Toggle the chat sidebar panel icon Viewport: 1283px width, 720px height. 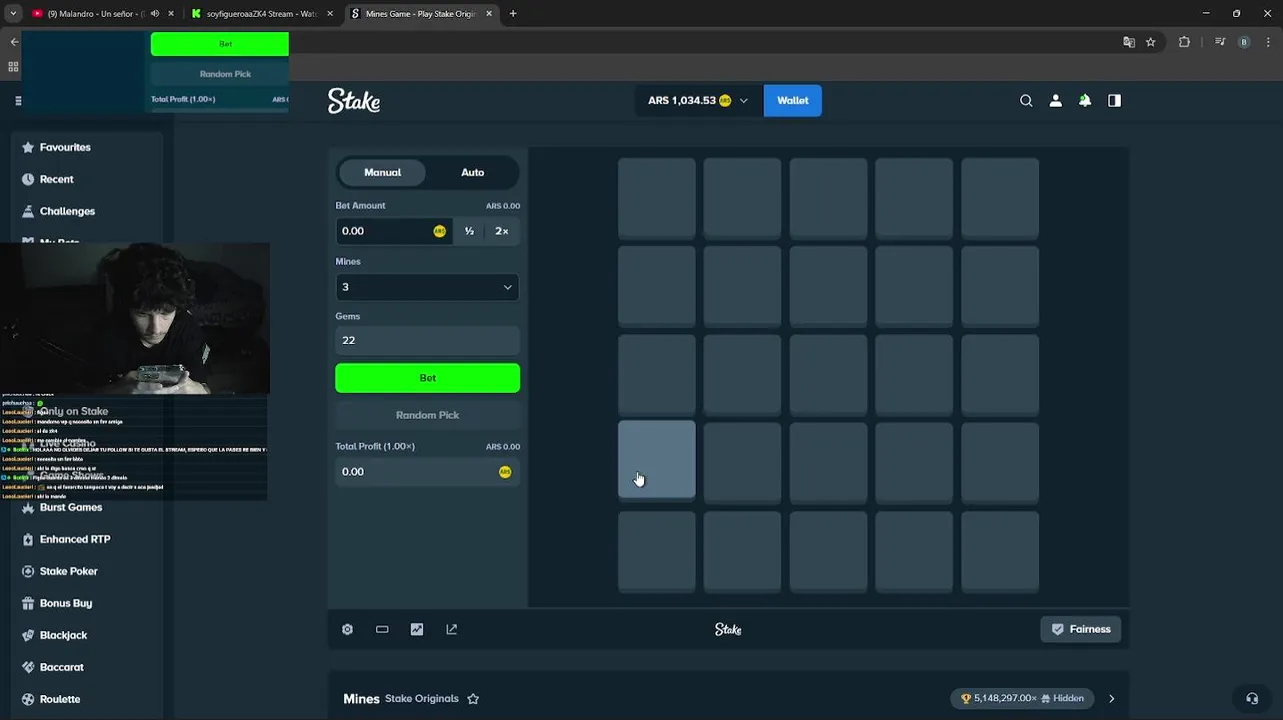point(1114,100)
